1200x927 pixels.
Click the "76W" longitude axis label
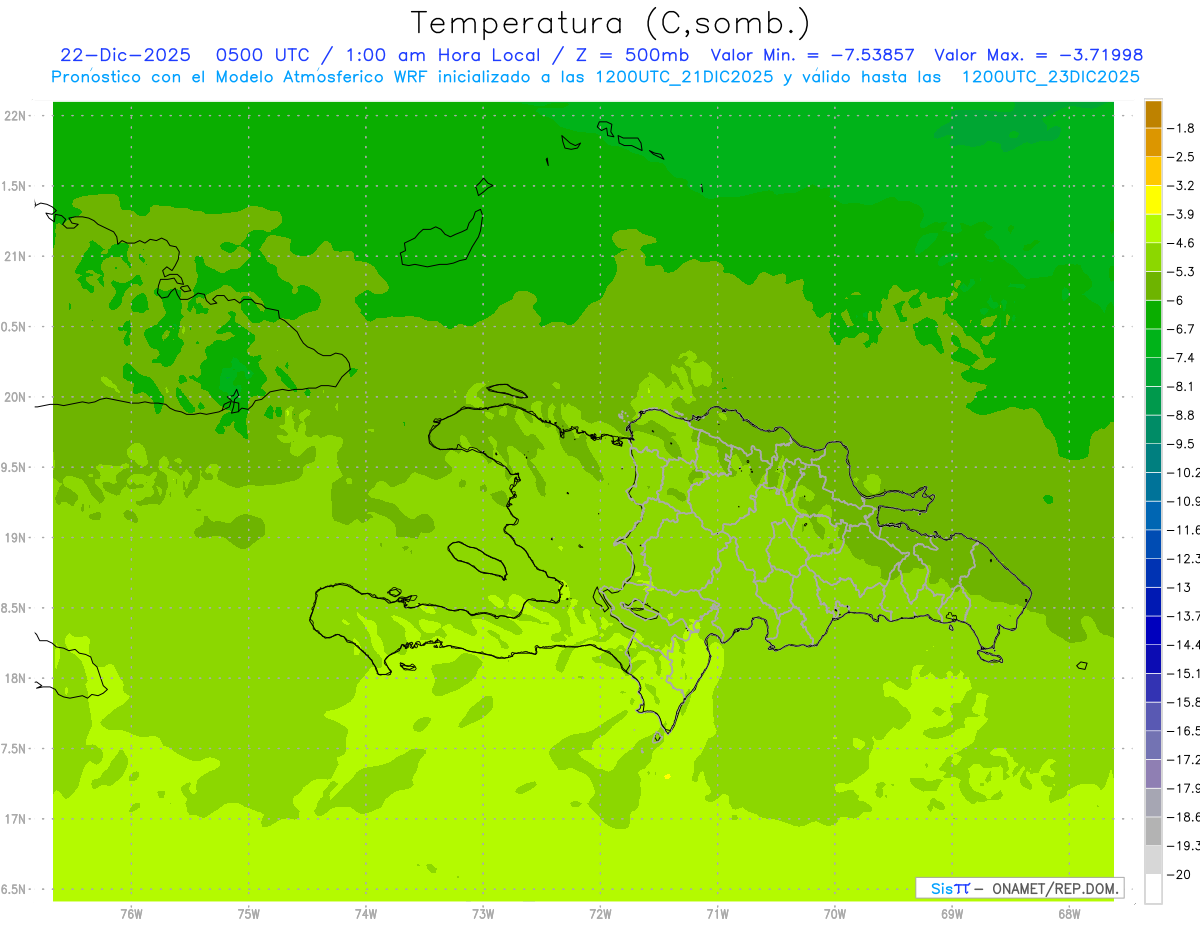[131, 914]
